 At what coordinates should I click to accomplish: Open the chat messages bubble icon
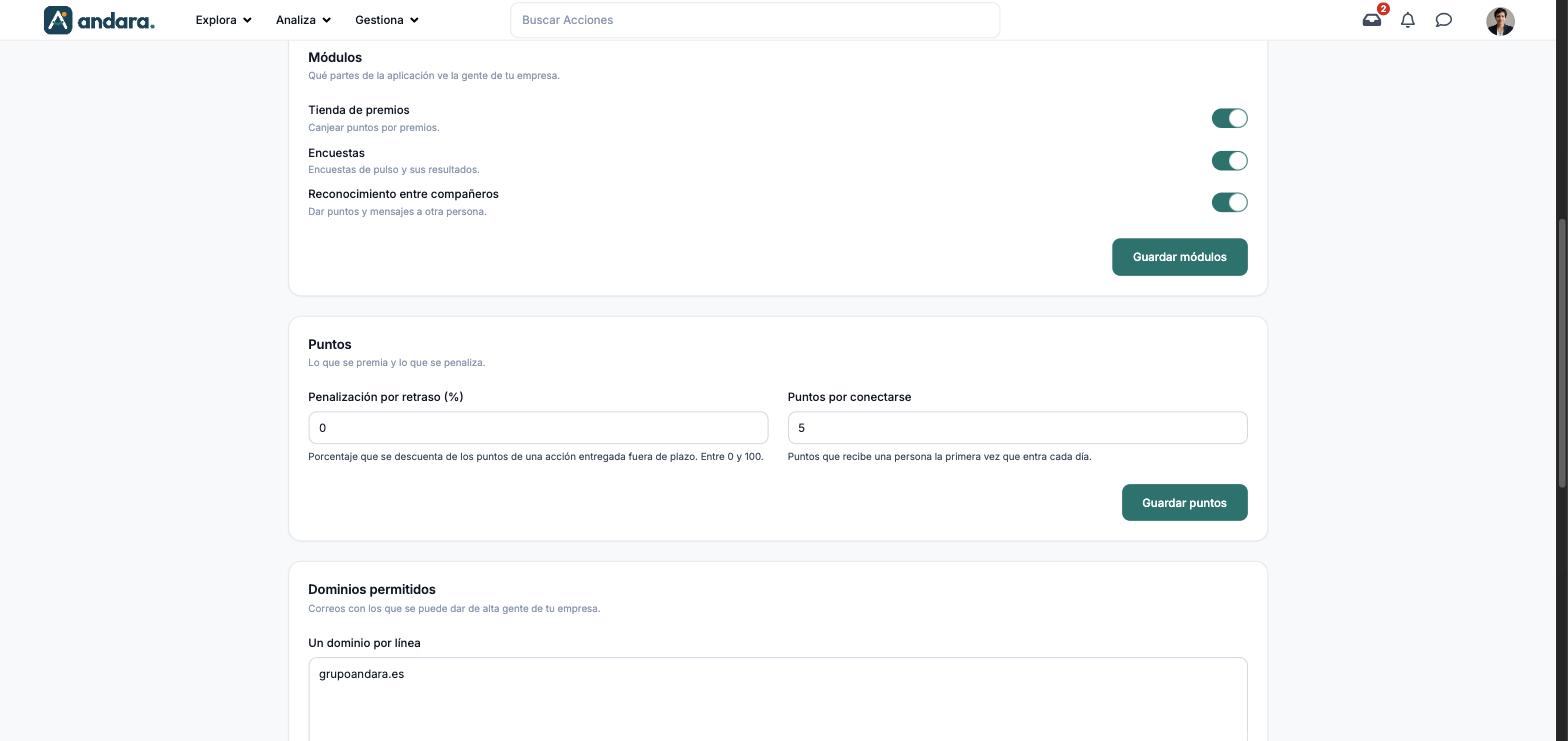tap(1444, 20)
